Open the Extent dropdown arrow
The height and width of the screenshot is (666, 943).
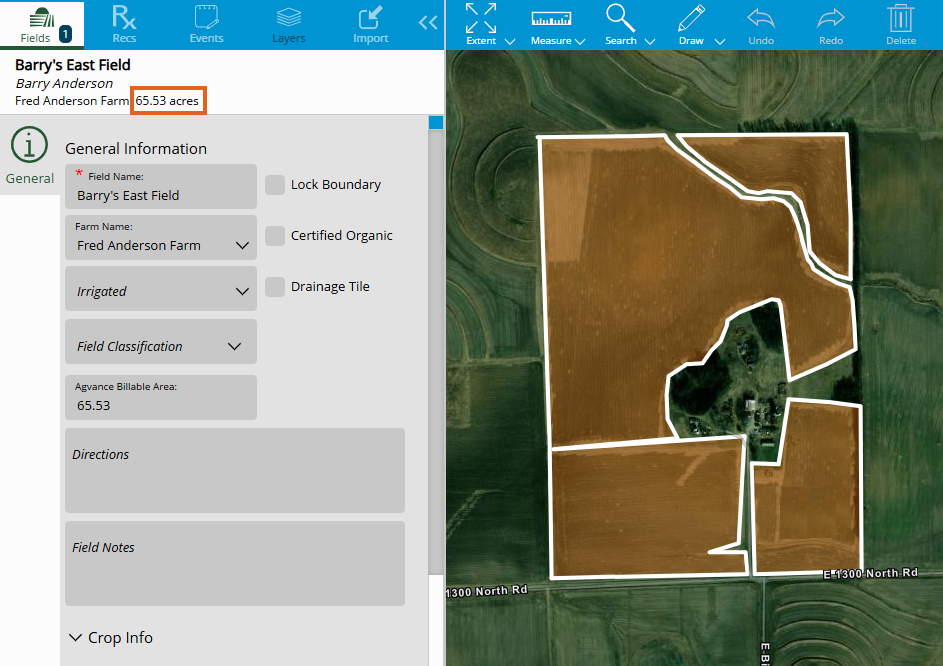click(x=510, y=42)
